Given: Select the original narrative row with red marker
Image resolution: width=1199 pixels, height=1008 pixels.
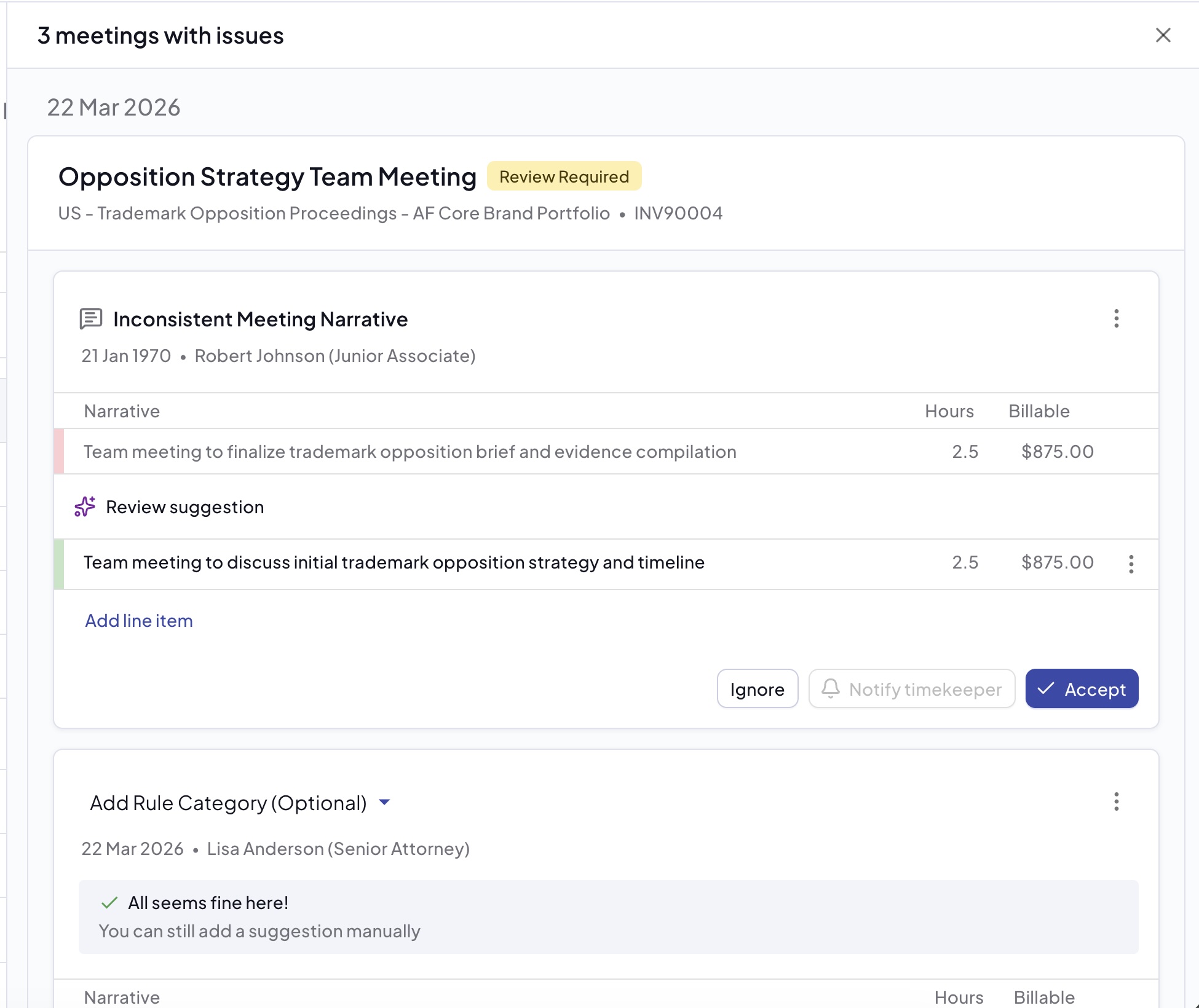Looking at the screenshot, I should [410, 452].
